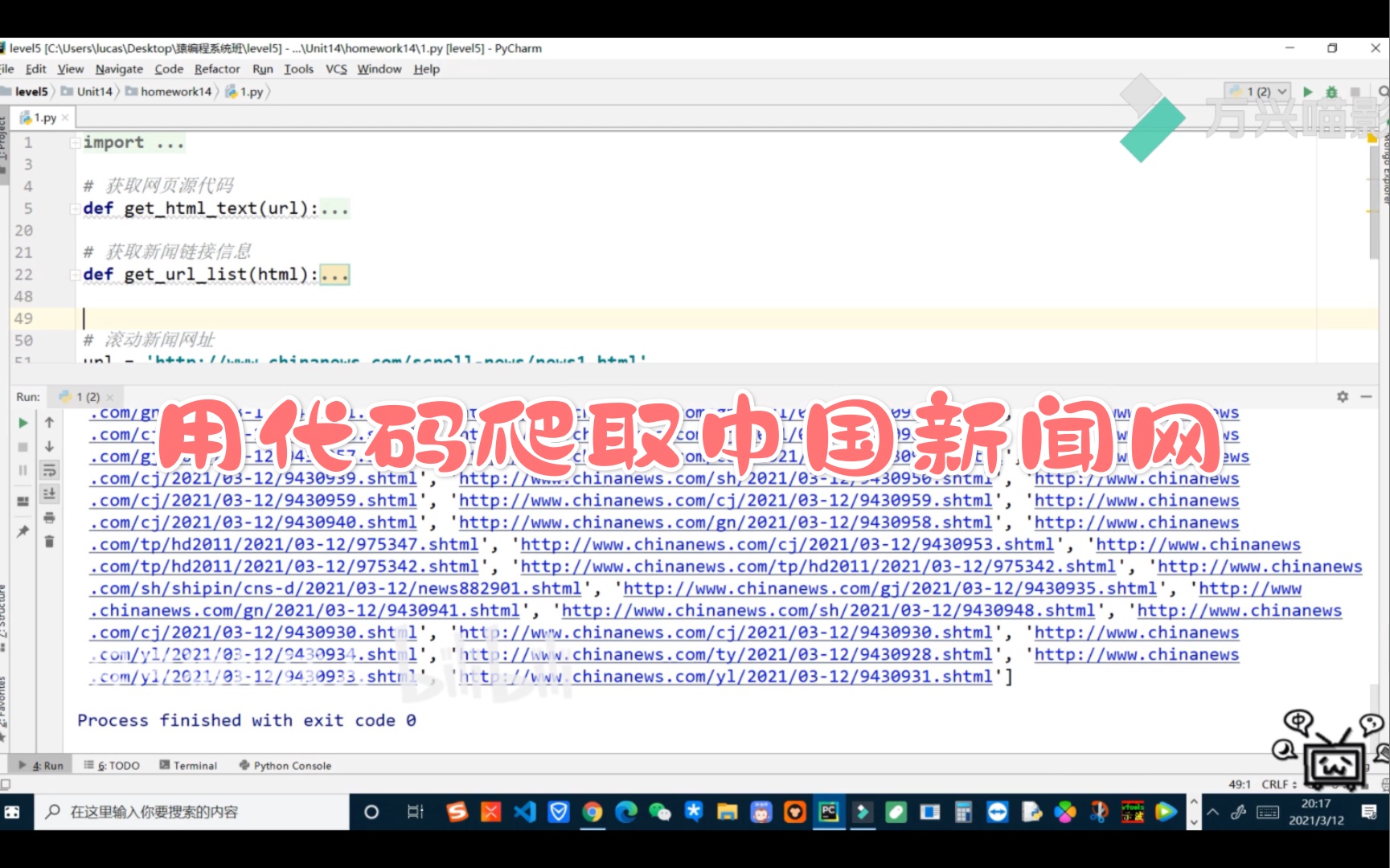This screenshot has width=1390, height=868.
Task: Open Run panel settings gear
Action: (x=1343, y=396)
